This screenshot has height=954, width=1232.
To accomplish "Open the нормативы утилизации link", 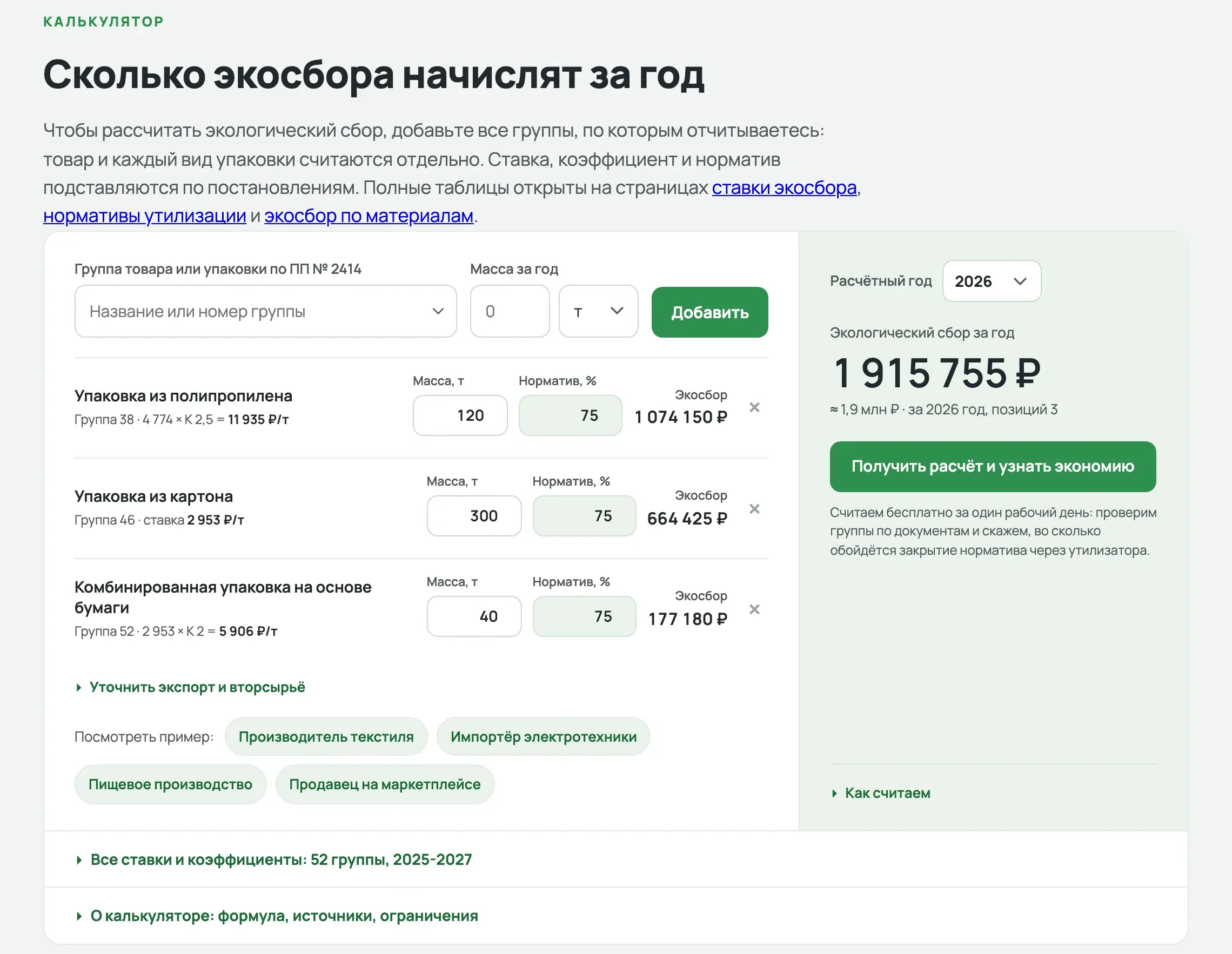I will (145, 216).
